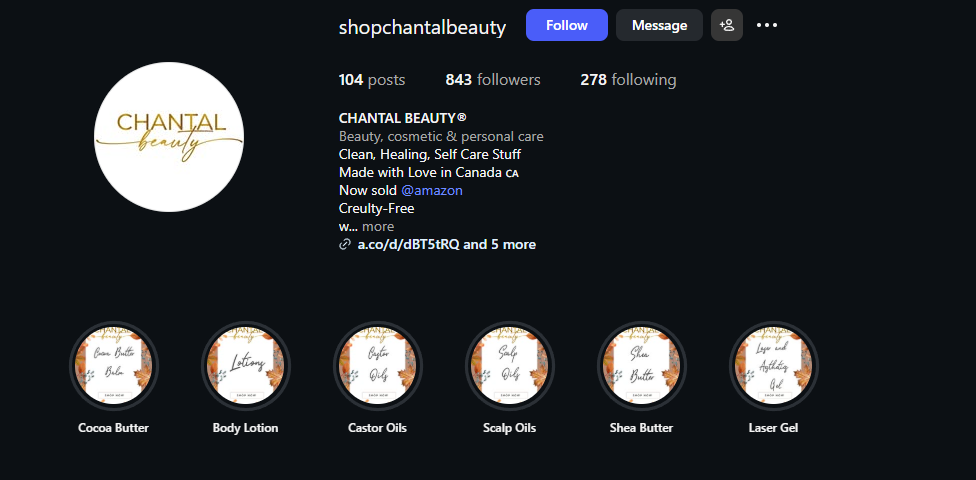Click the shopchantalbeauty username heading
Screen dimensions: 976x480
pos(422,27)
